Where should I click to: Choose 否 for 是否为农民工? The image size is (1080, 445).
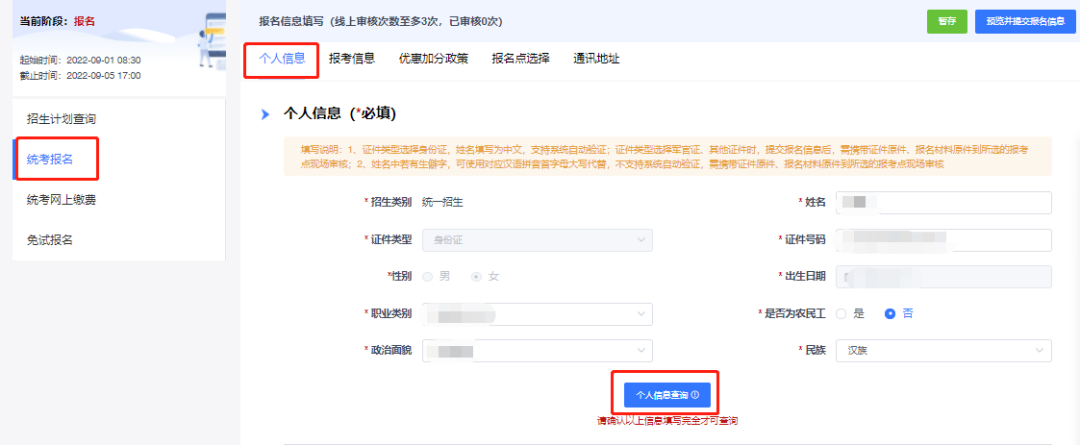pos(889,313)
